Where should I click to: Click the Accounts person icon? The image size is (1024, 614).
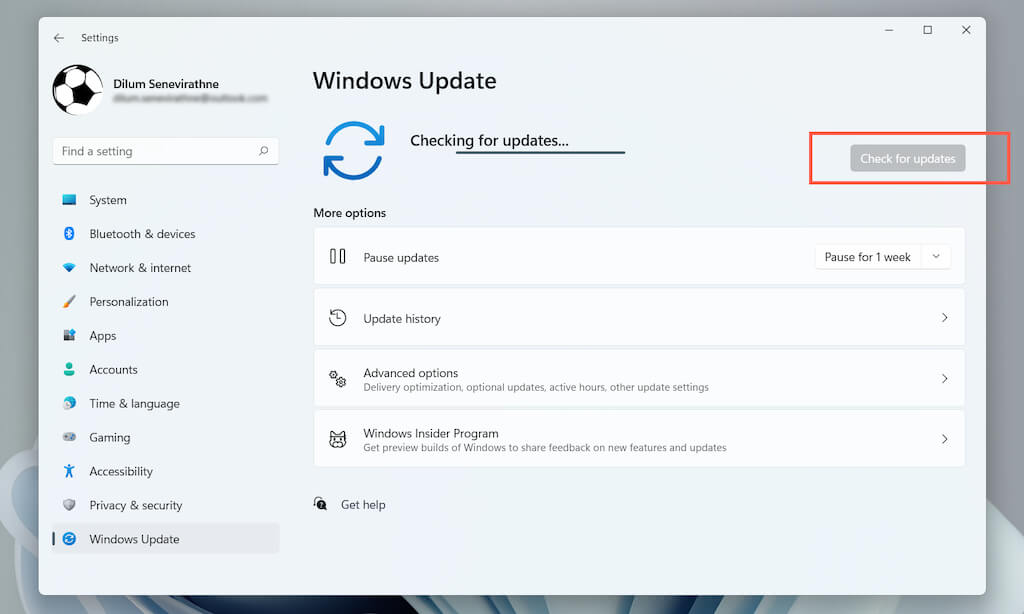coord(69,369)
